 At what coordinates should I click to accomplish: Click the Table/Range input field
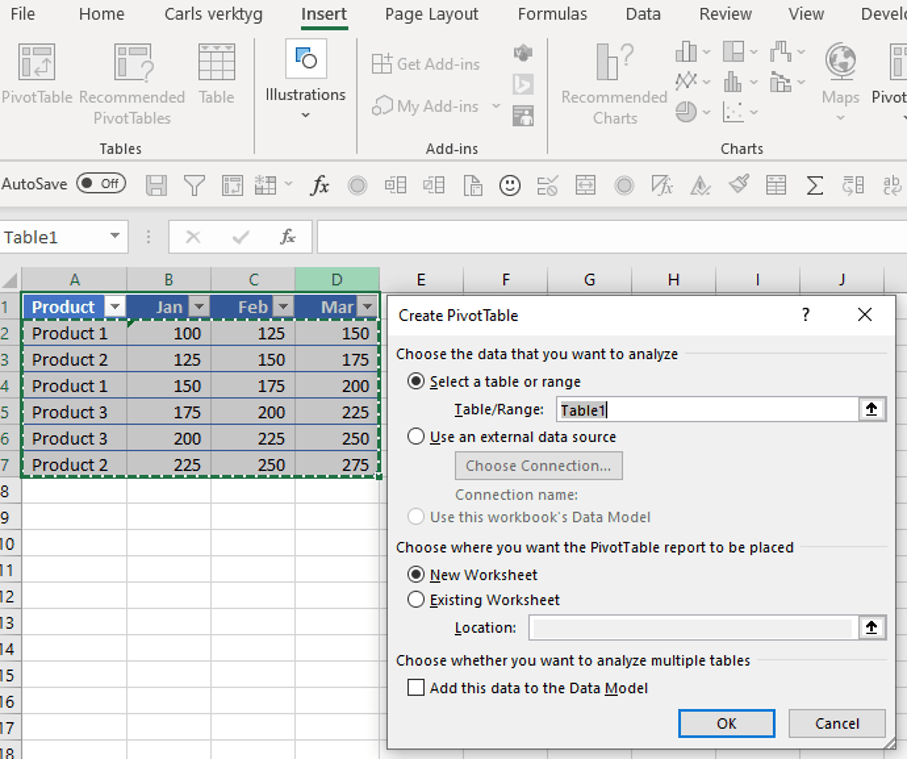click(x=707, y=410)
